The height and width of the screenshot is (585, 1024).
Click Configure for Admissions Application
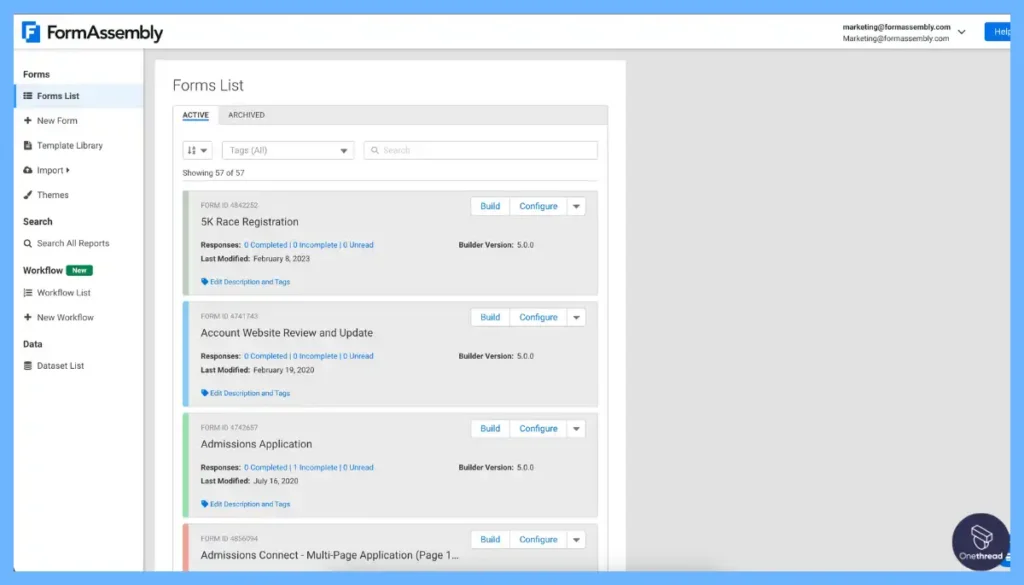coord(538,429)
